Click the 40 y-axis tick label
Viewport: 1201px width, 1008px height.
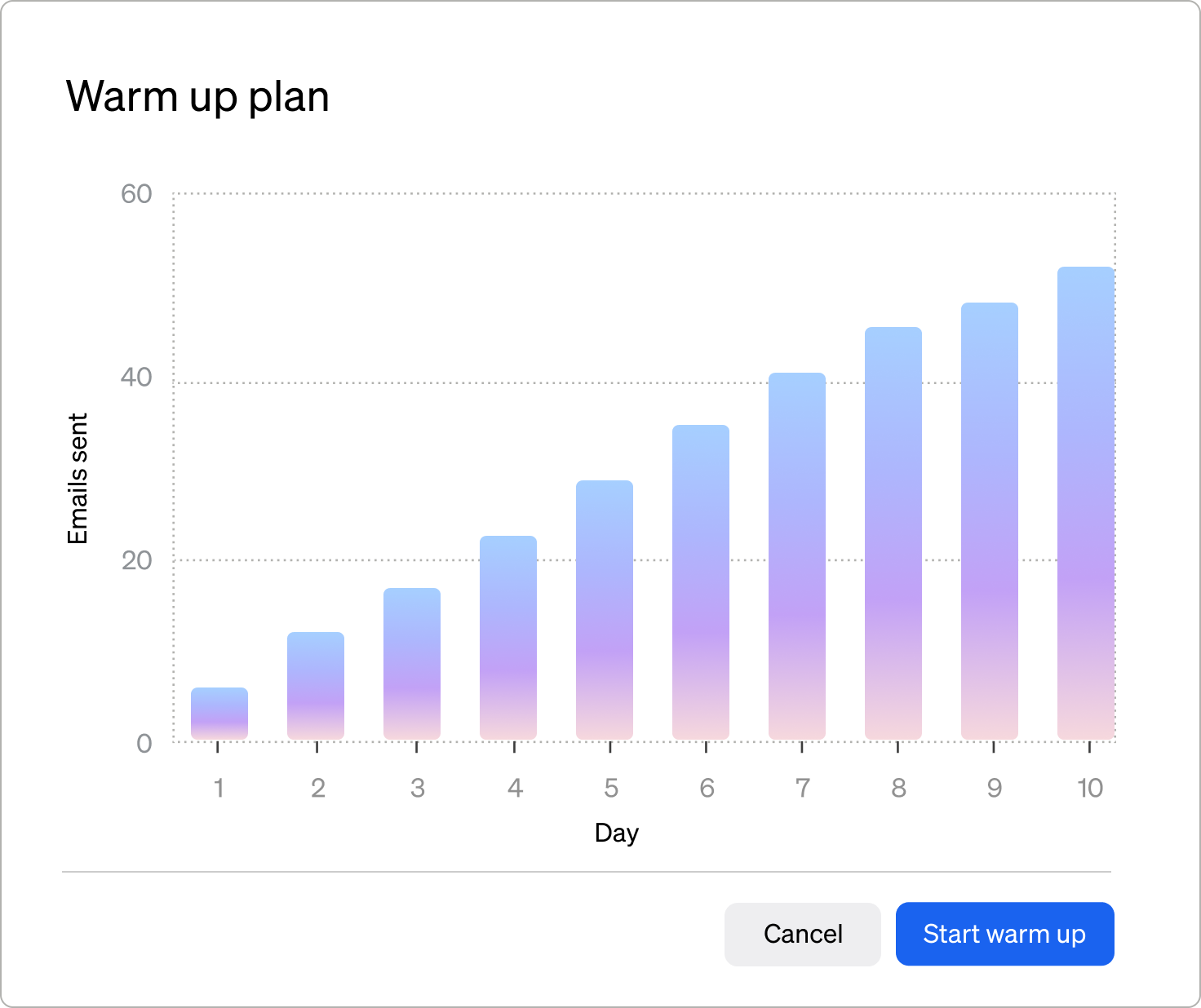pos(136,377)
